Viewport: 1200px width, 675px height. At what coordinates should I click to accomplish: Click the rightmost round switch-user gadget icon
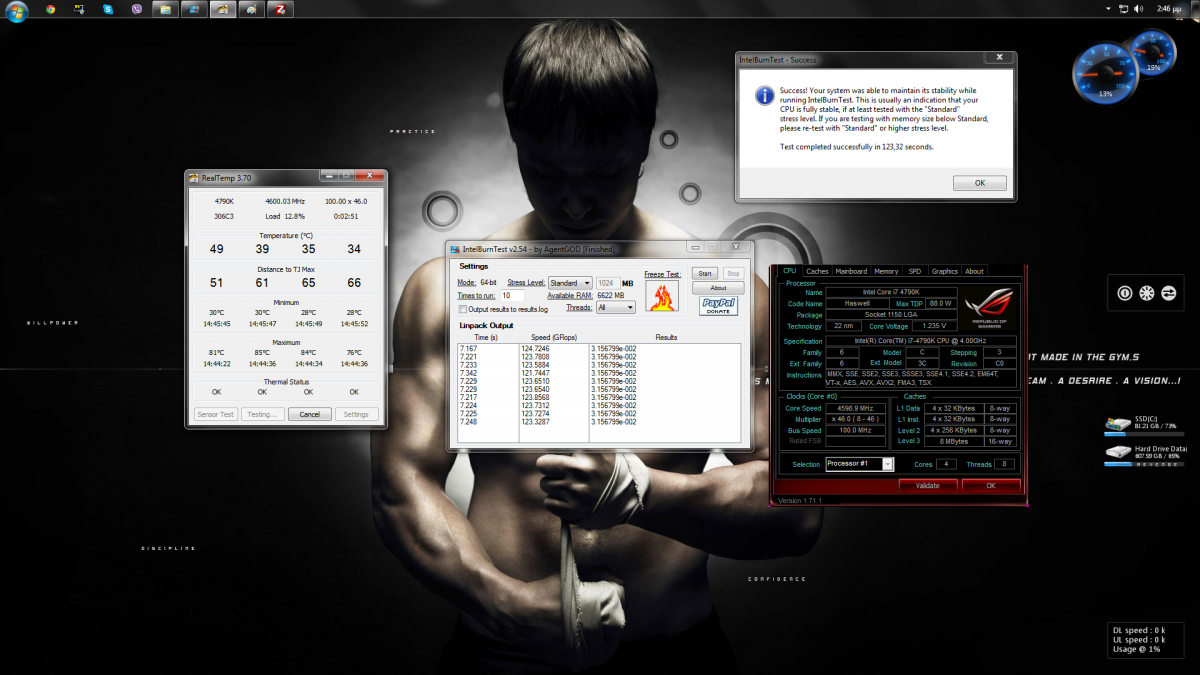pos(1167,294)
